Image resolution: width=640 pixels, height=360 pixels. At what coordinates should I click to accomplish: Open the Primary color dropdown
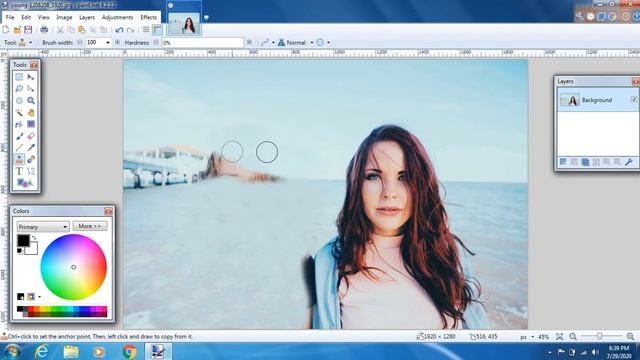43,227
